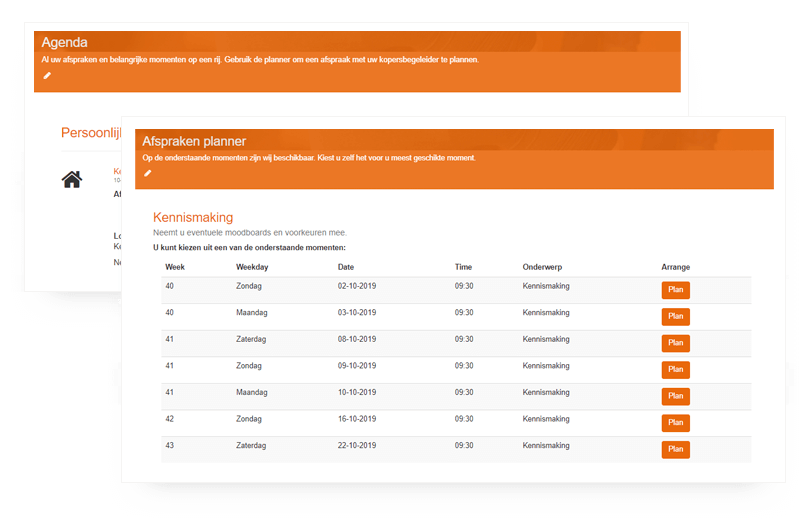Plan the appointment on 02-10-2019
800x521 pixels.
[x=676, y=290]
